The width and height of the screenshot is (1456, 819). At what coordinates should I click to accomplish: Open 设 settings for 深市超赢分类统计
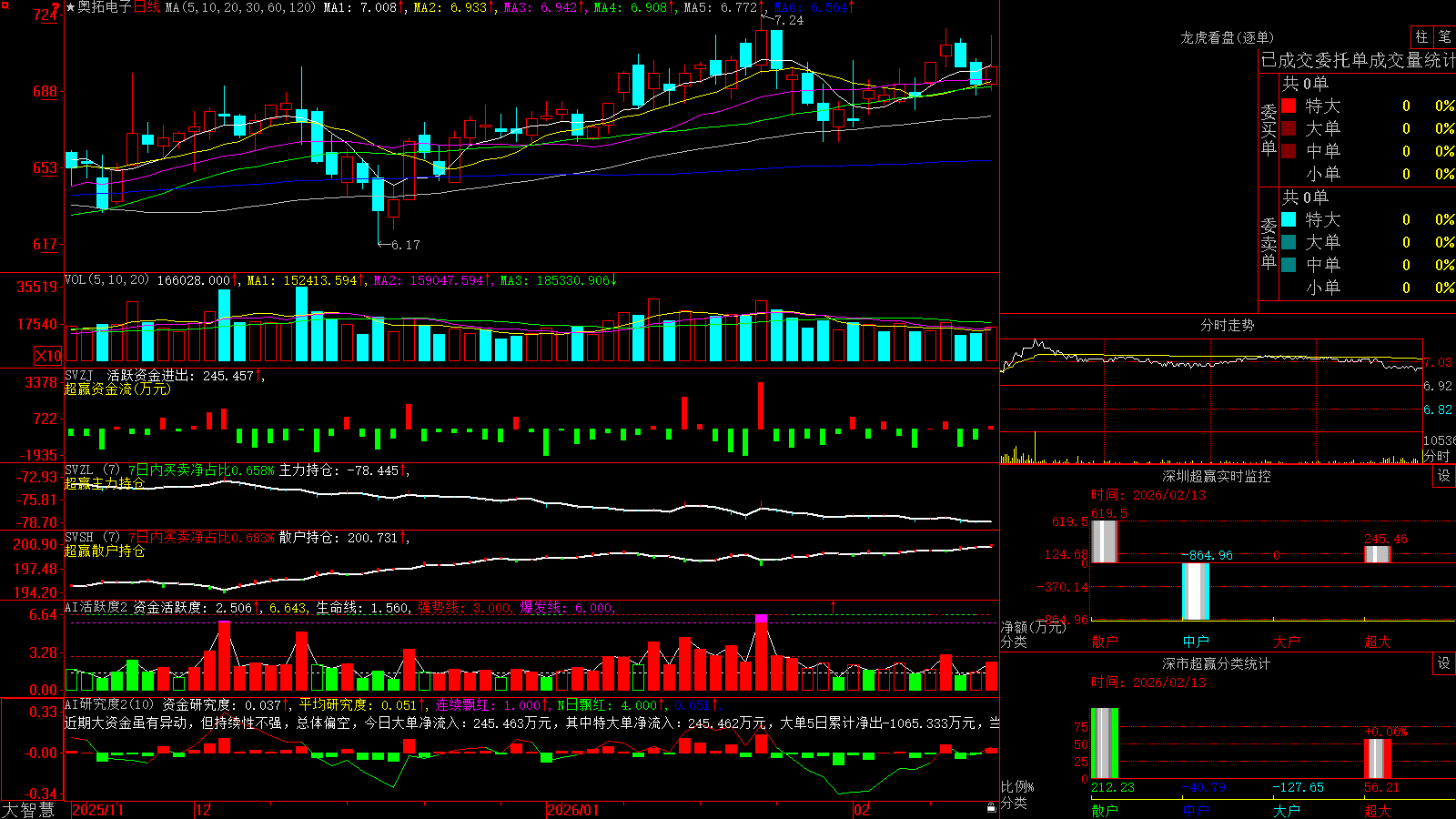pos(1444,663)
